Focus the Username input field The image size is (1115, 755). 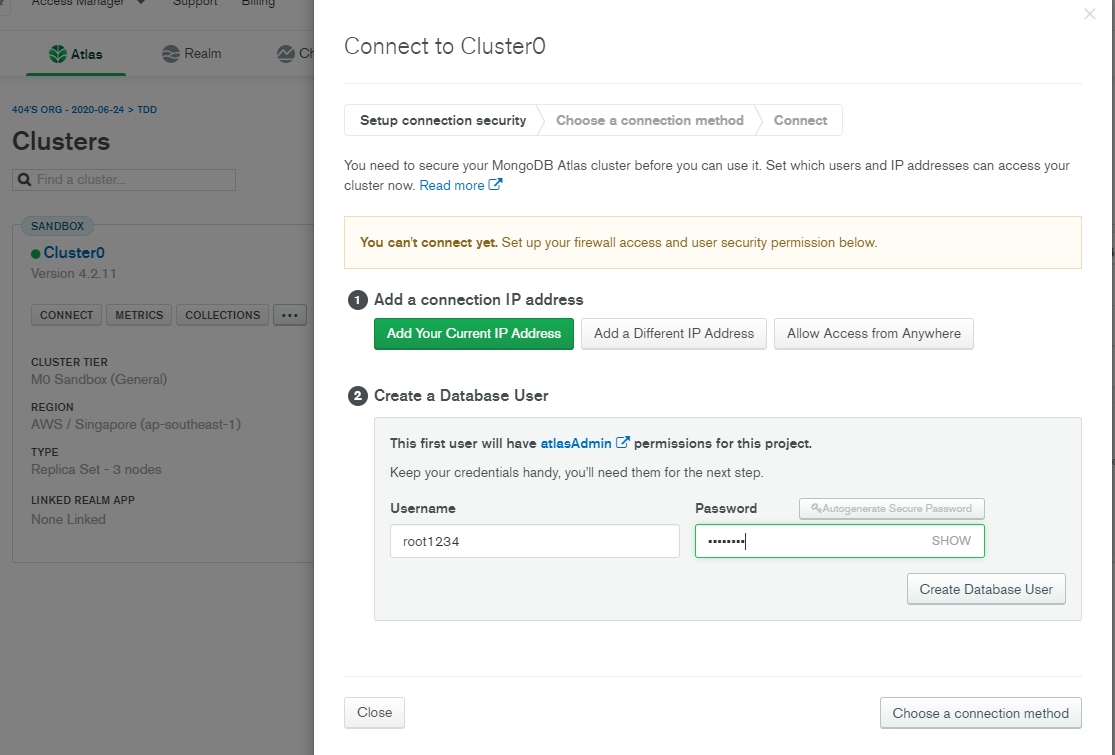click(534, 541)
